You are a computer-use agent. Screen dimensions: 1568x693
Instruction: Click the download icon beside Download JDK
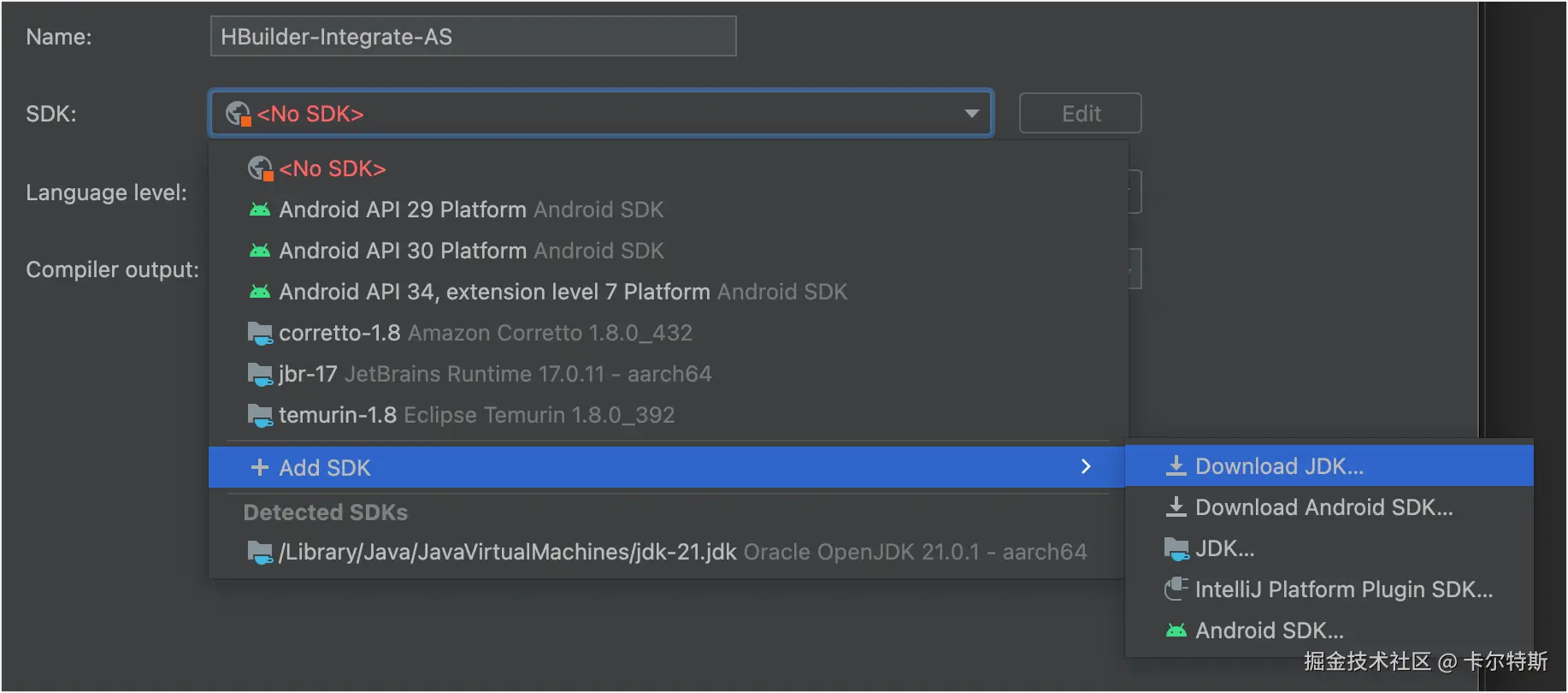coord(1176,466)
